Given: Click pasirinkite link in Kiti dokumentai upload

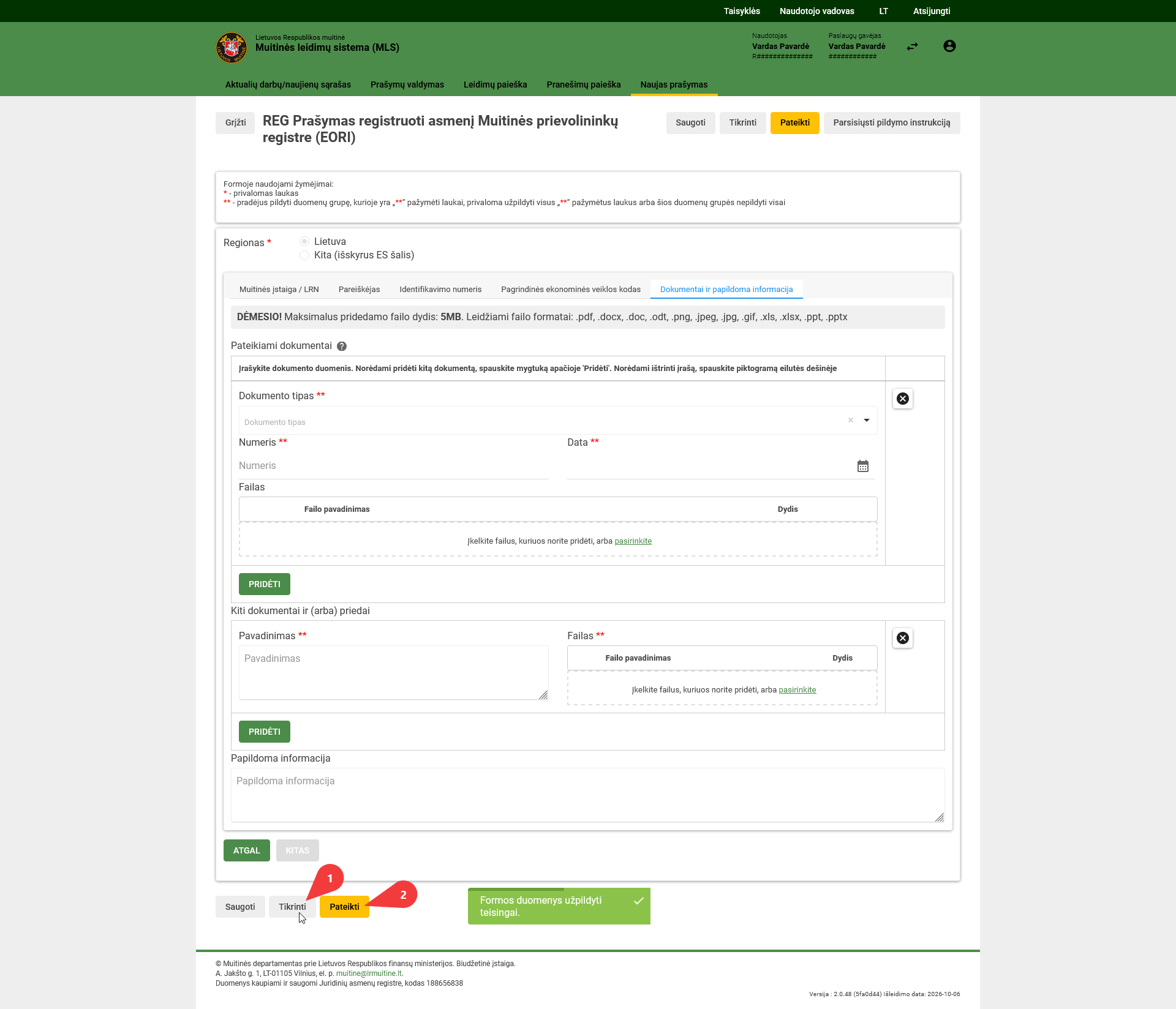Looking at the screenshot, I should pyautogui.click(x=797, y=689).
